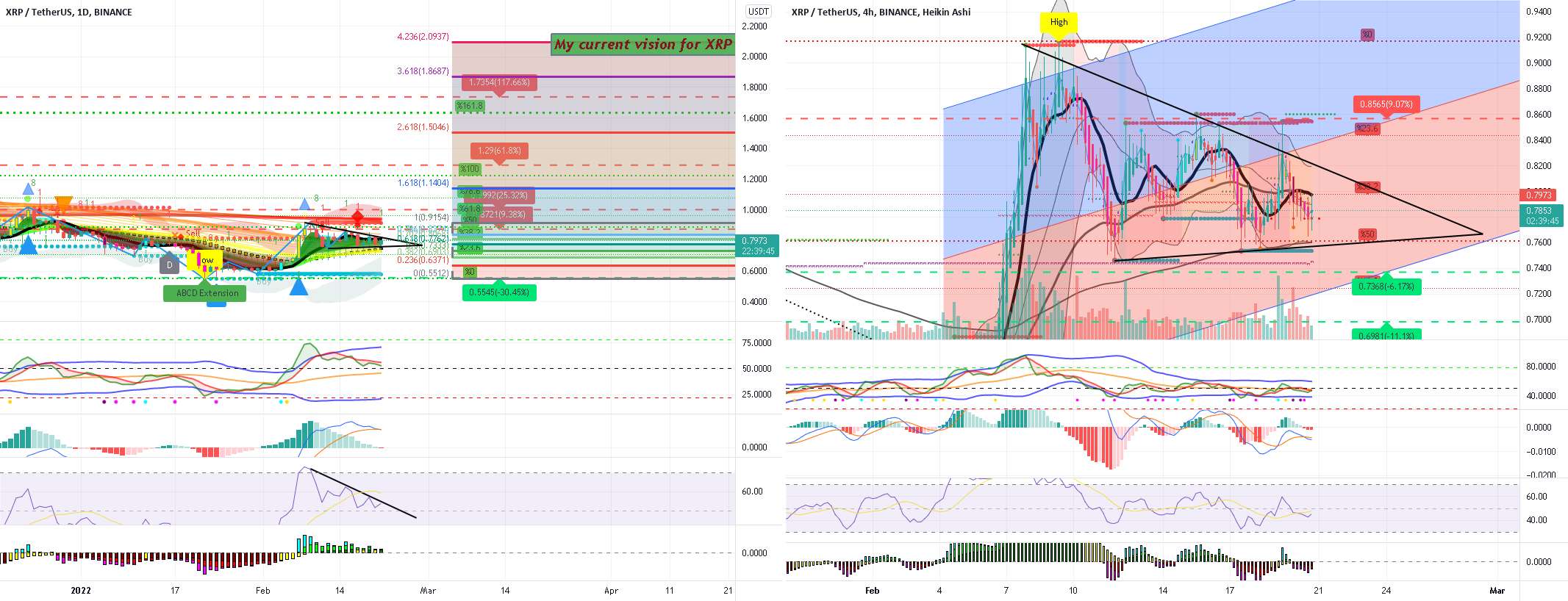The height and width of the screenshot is (601, 1568).
Task: Click the %23.6 tag on 4h chart
Action: pyautogui.click(x=1367, y=129)
